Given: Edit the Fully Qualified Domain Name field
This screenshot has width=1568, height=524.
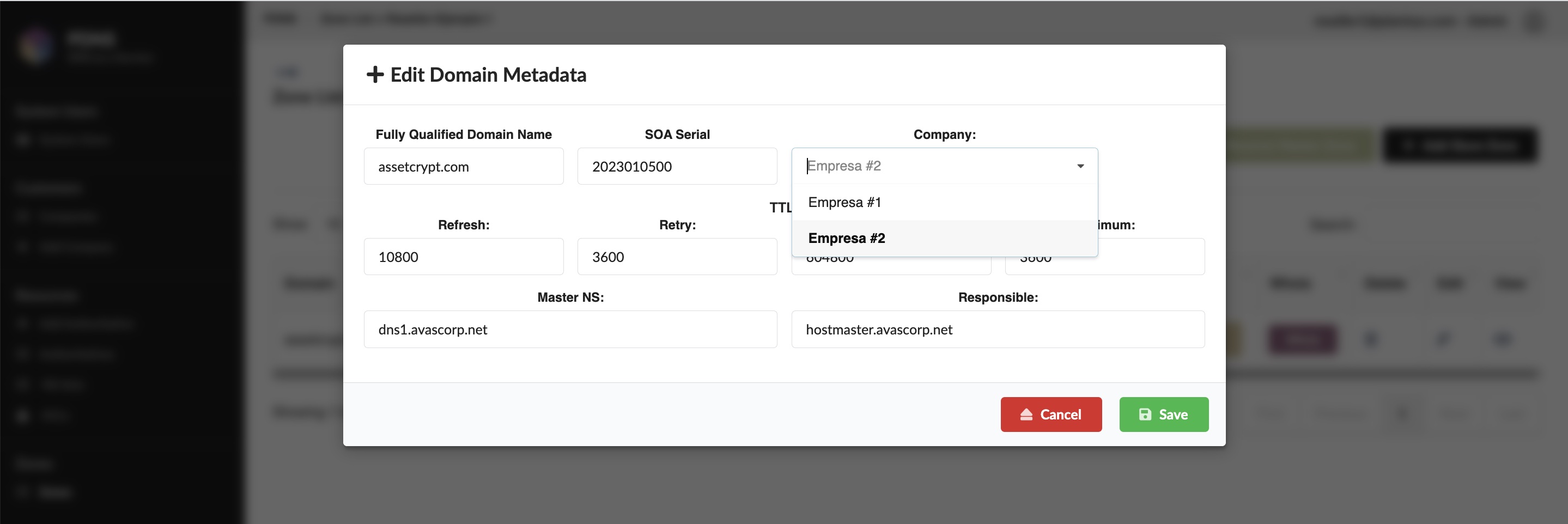Looking at the screenshot, I should pos(463,166).
